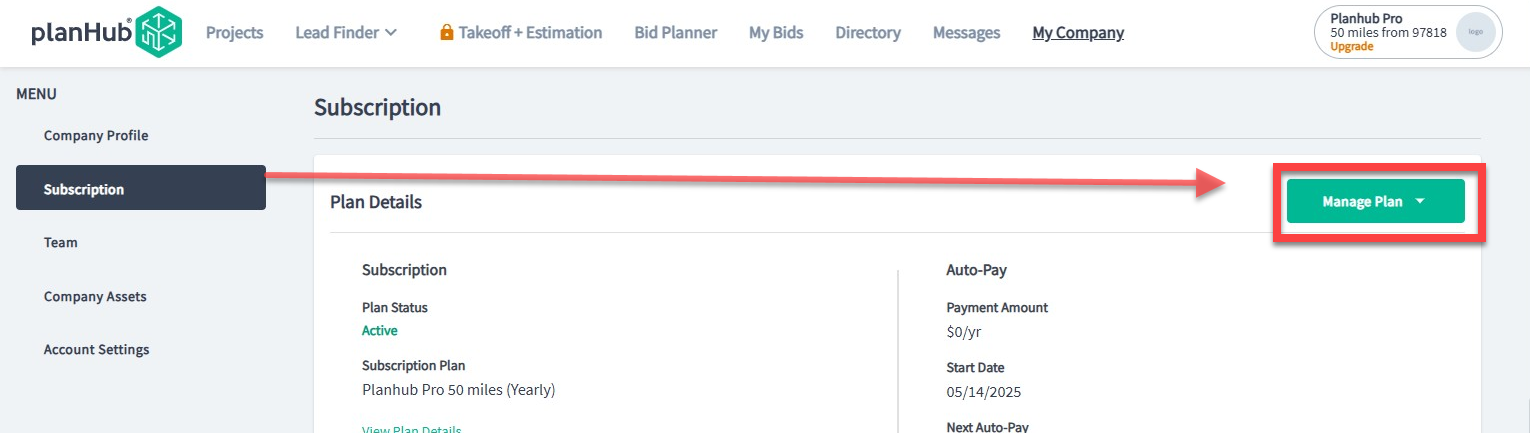Click the View Plan Details link
Image resolution: width=1530 pixels, height=433 pixels.
(x=412, y=429)
